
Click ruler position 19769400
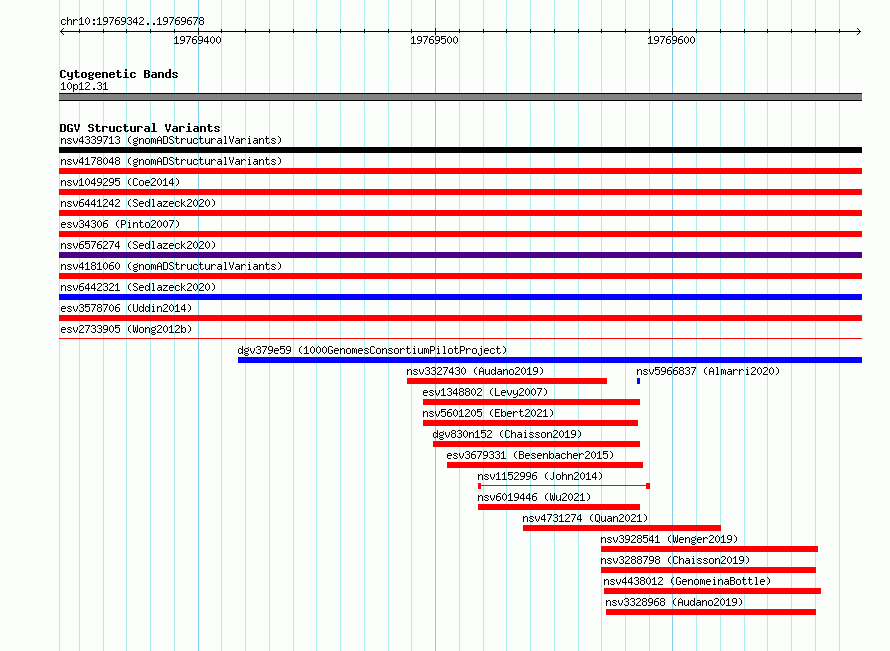[198, 40]
